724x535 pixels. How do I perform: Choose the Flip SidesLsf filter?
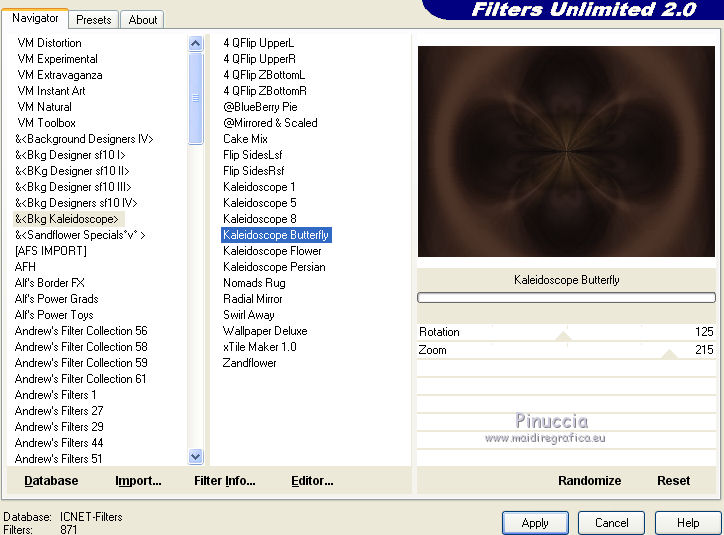(x=253, y=155)
